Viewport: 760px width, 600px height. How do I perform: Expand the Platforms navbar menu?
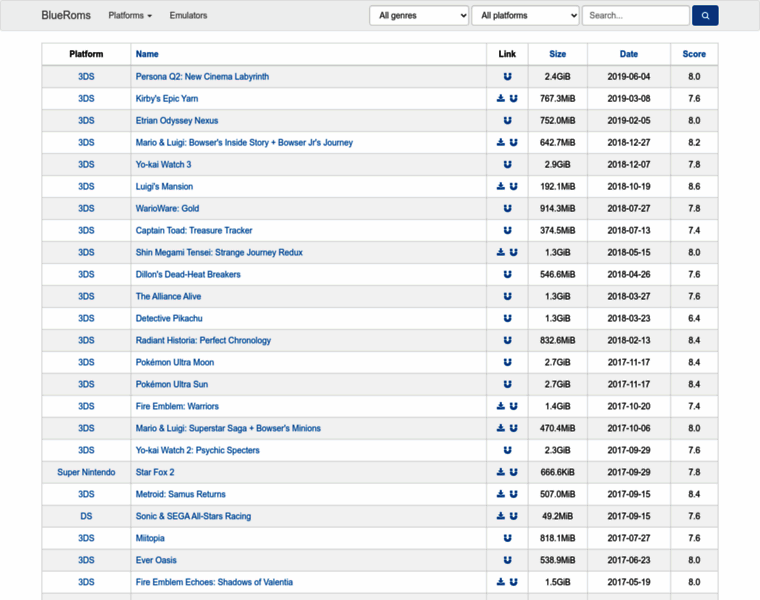(x=130, y=16)
